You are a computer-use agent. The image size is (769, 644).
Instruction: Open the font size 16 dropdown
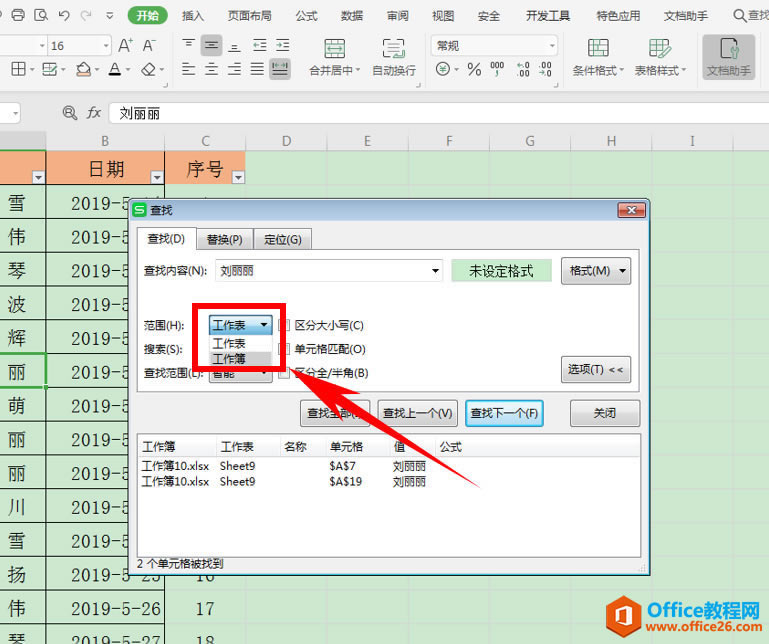point(106,46)
